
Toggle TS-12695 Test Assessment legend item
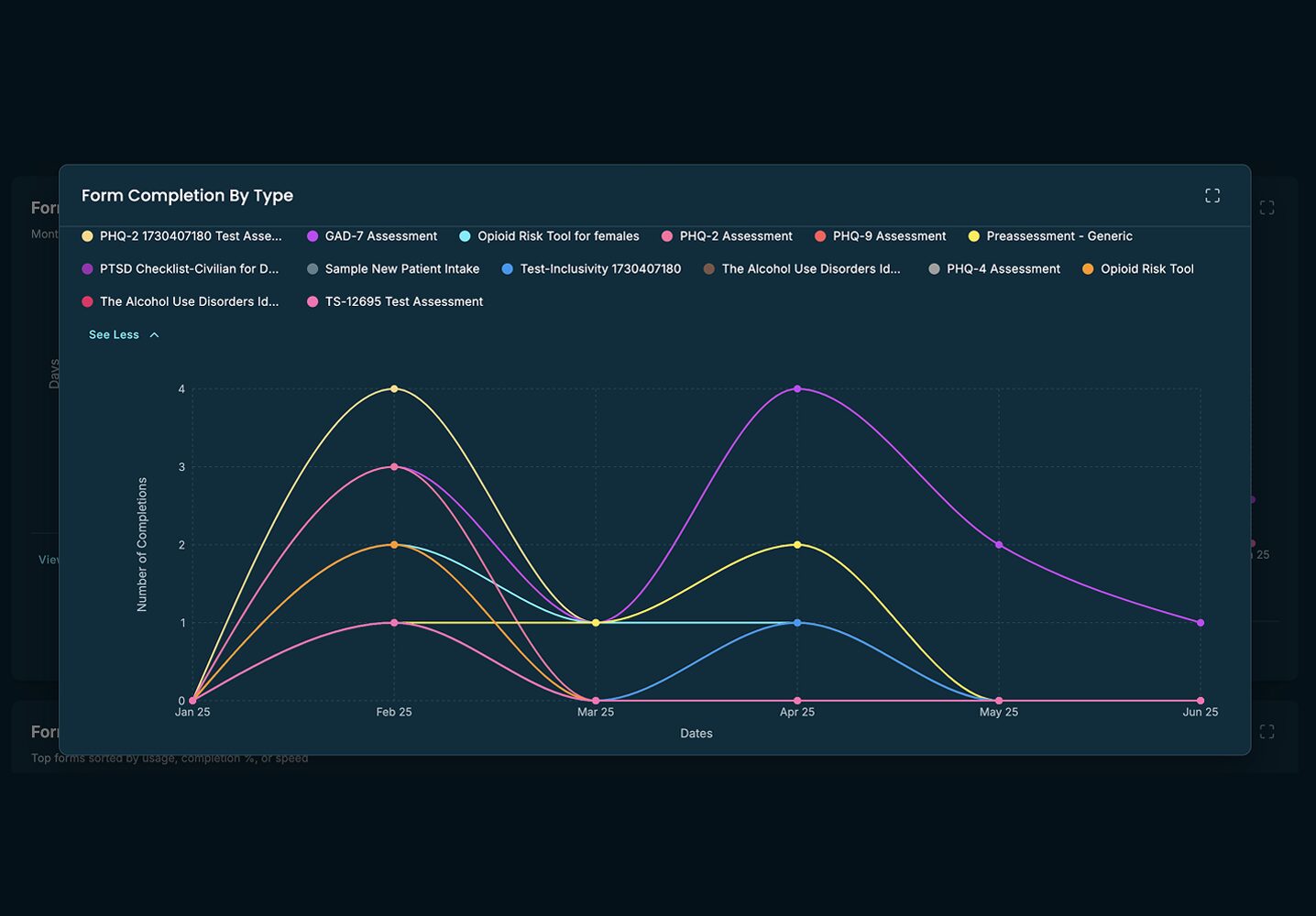pos(403,302)
